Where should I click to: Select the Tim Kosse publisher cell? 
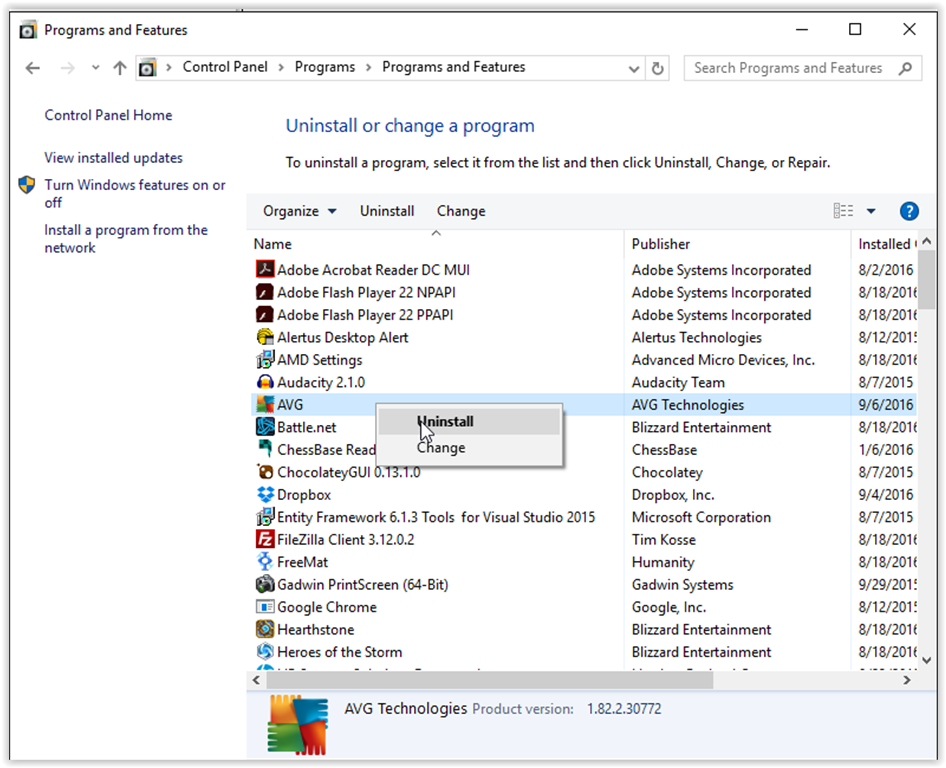(x=664, y=540)
